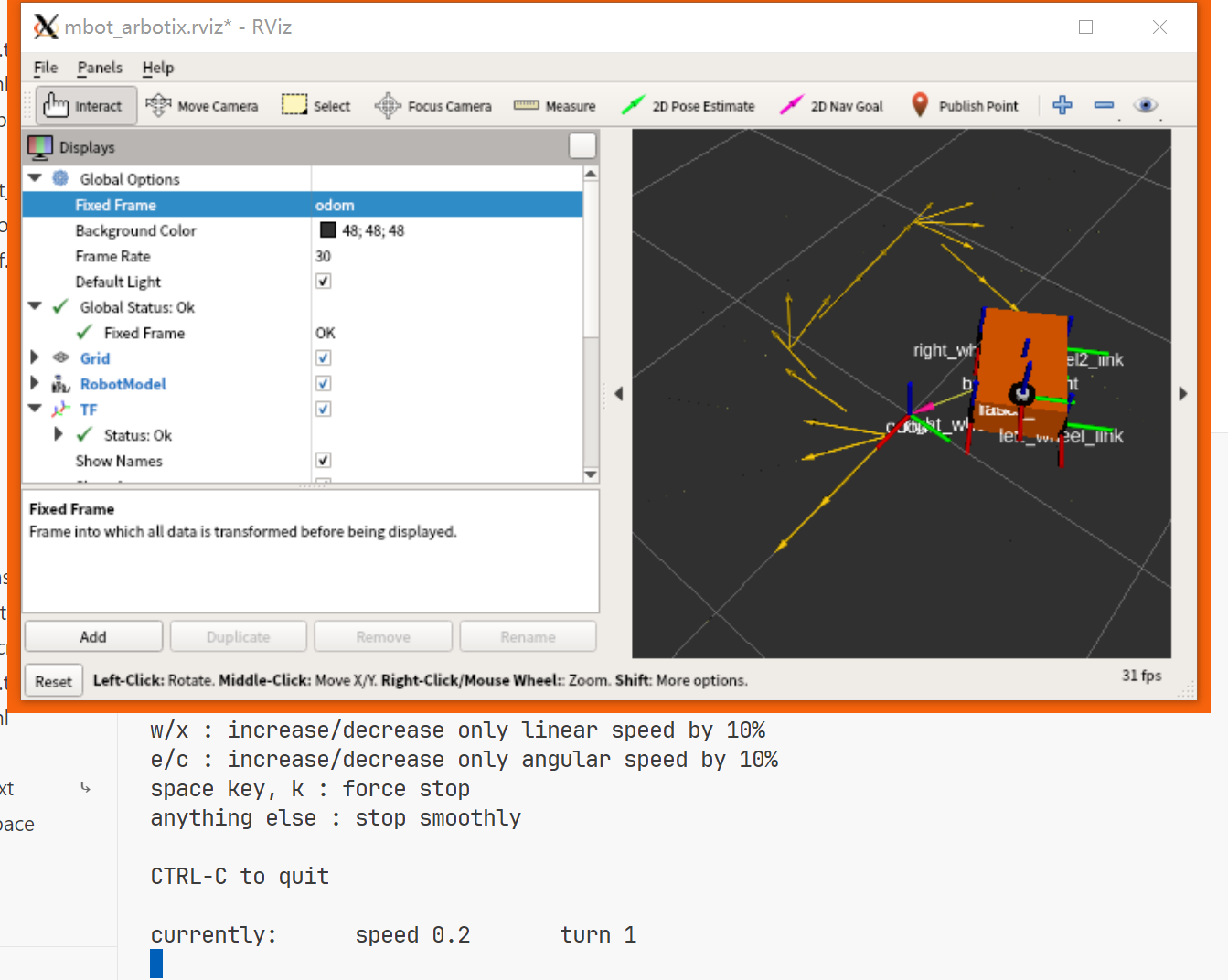Click the Fixed Frame value odom
Screen dimensions: 1228x980
(335, 205)
